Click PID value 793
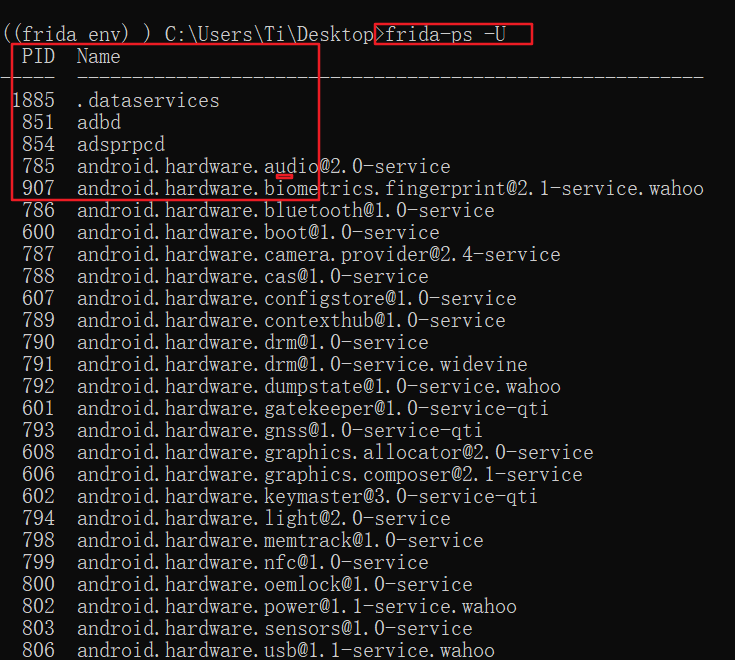 point(38,430)
